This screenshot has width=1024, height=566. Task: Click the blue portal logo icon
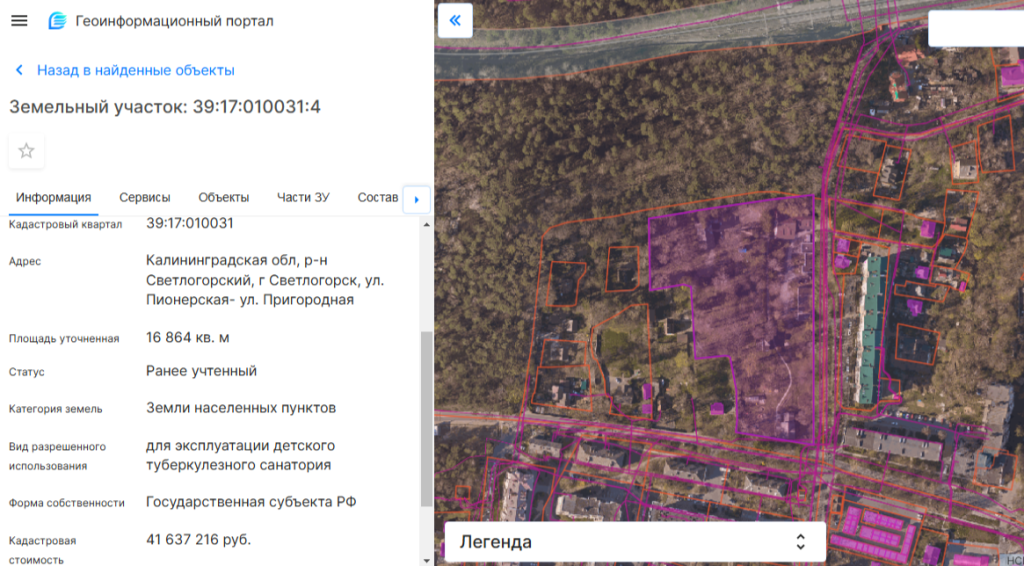point(57,21)
